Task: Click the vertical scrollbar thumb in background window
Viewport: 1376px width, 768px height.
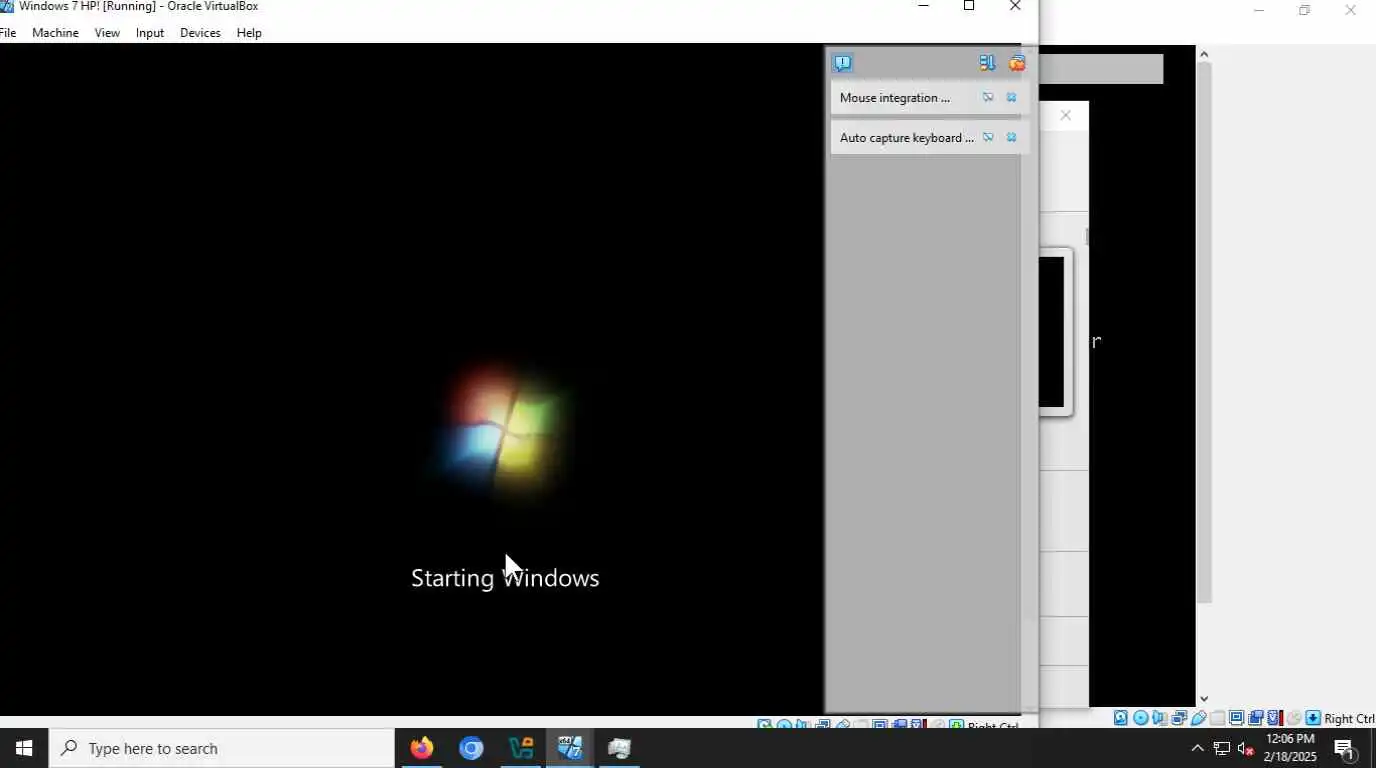Action: (x=1204, y=332)
